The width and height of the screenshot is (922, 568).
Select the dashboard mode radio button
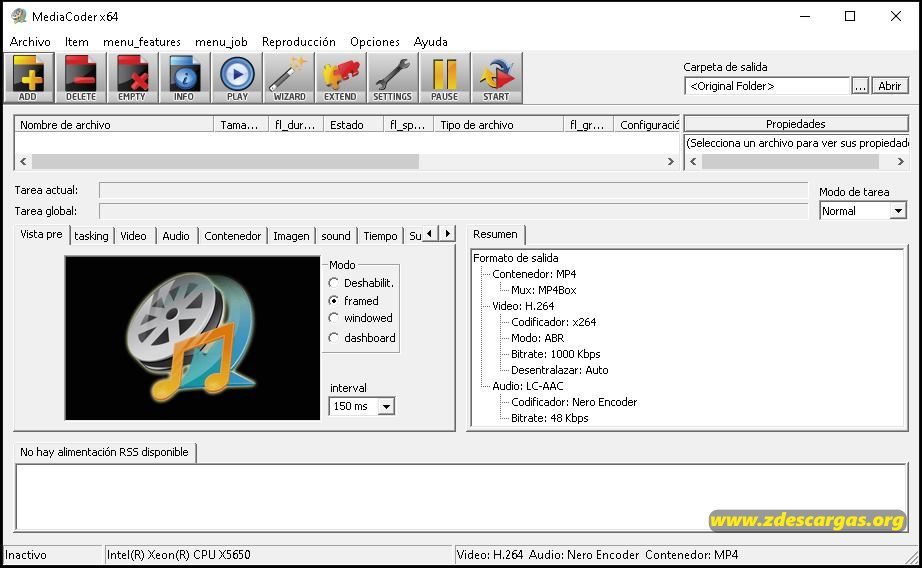333,338
